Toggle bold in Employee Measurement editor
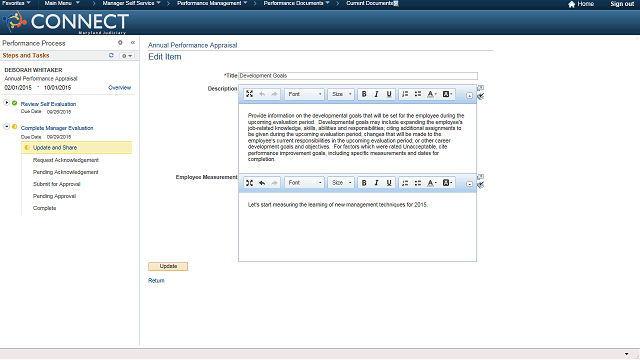 364,183
